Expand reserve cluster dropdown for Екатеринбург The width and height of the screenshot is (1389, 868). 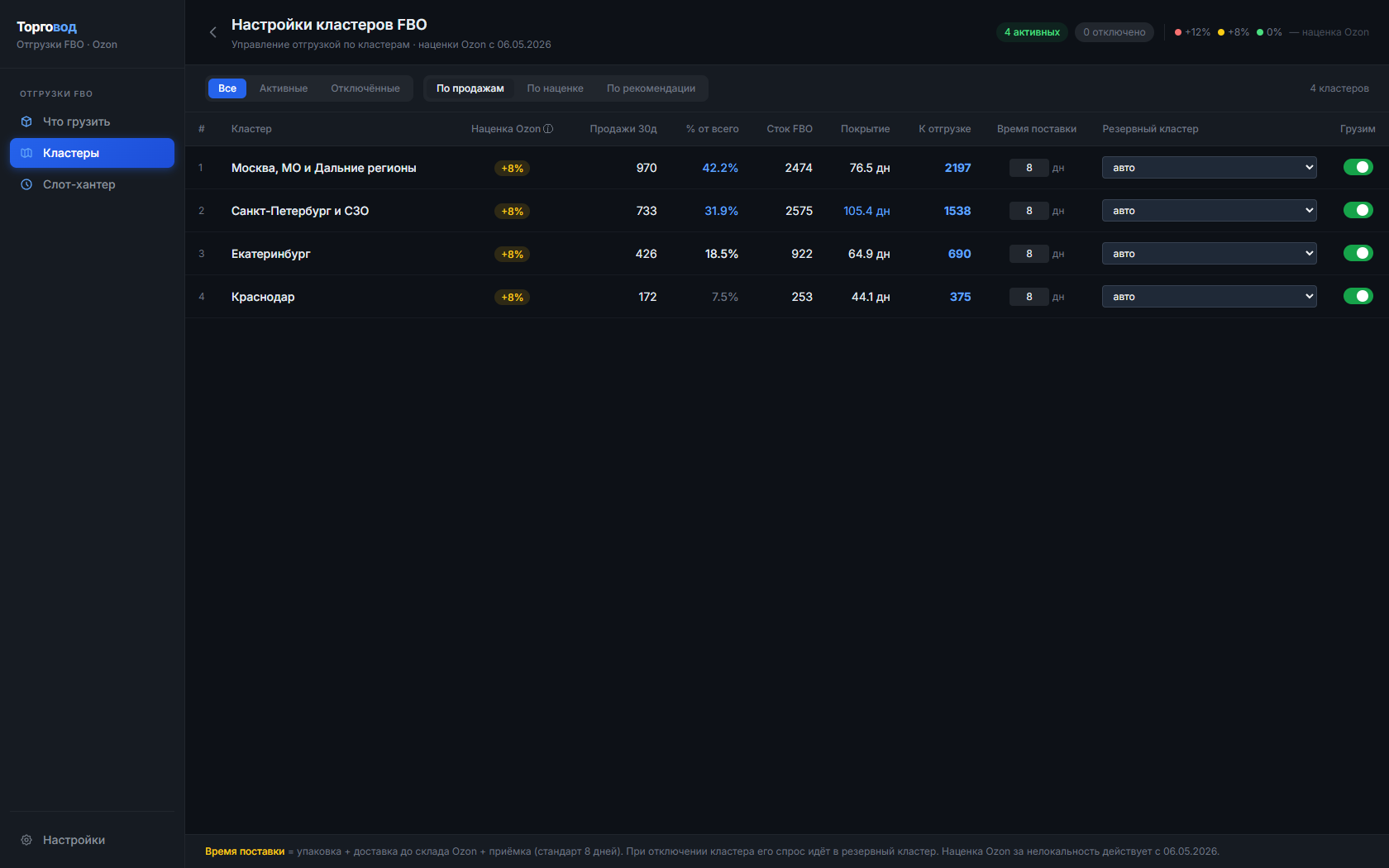pos(1210,253)
